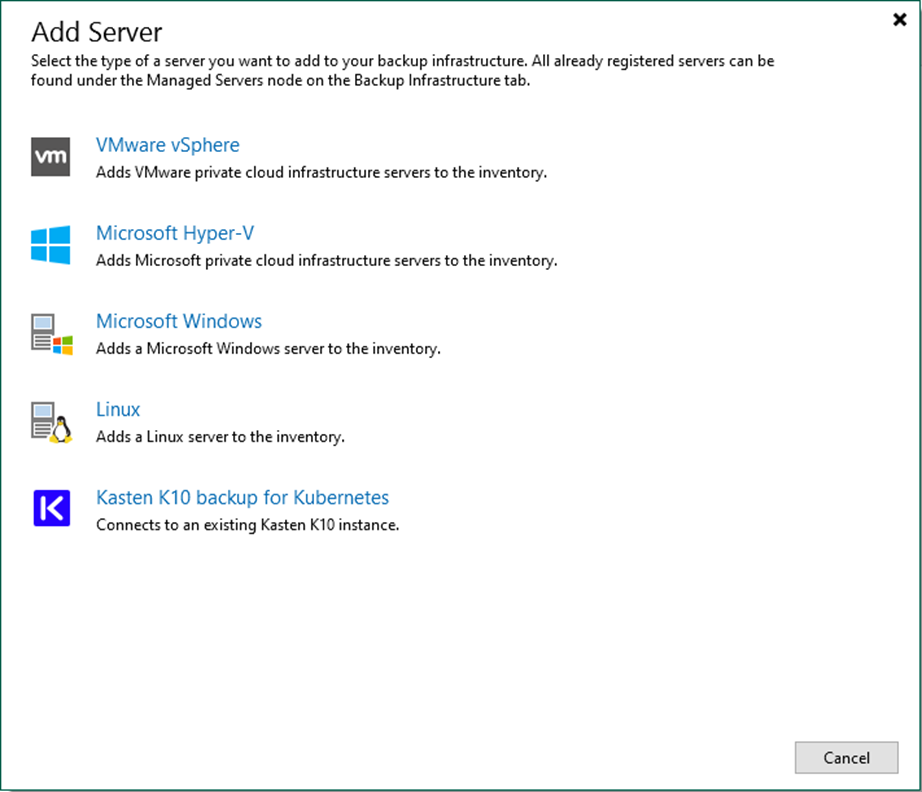Select Kasten K10 backup for Kubernetes
Screen dimensions: 922x792
coord(242,497)
